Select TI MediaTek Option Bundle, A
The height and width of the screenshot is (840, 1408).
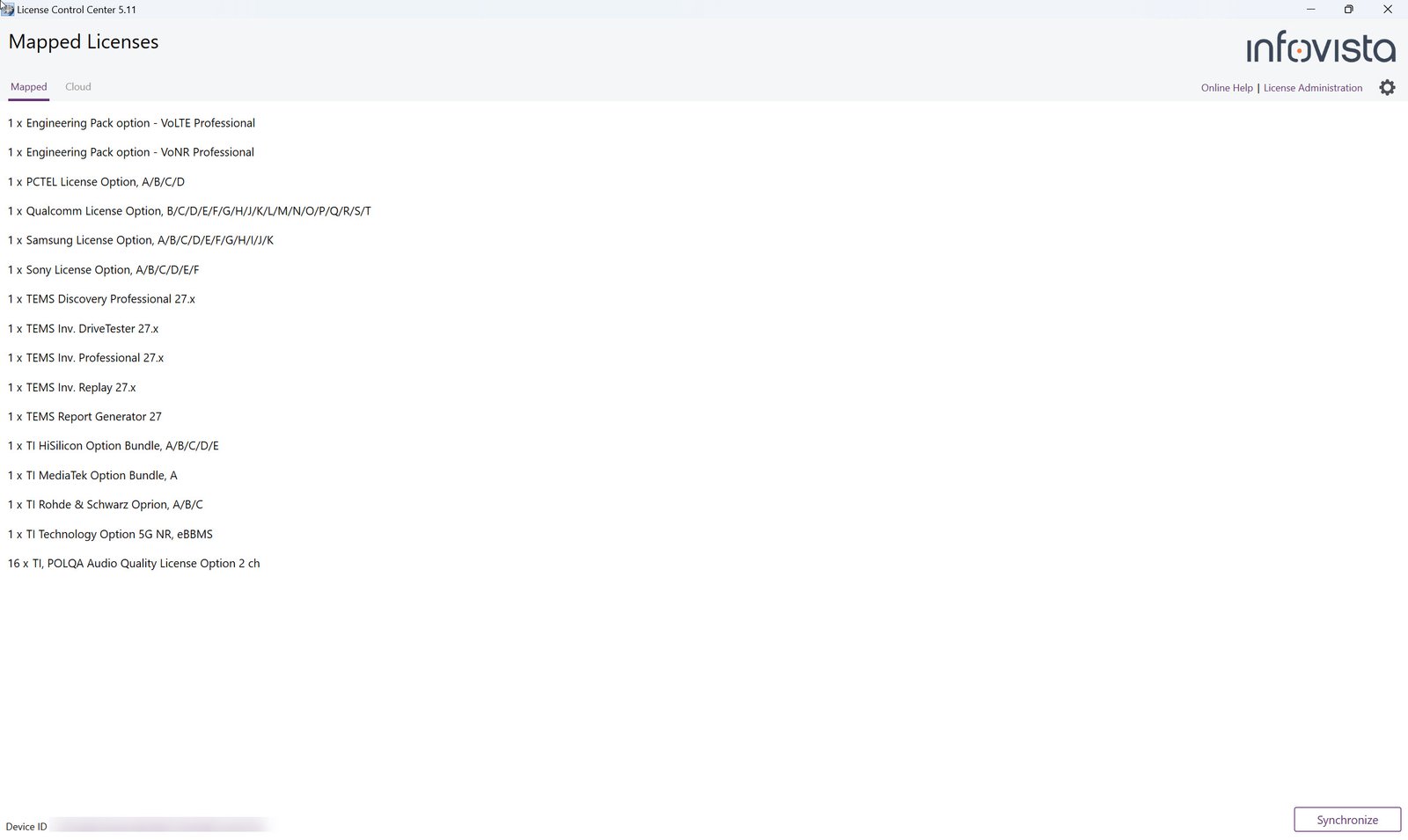click(x=92, y=476)
